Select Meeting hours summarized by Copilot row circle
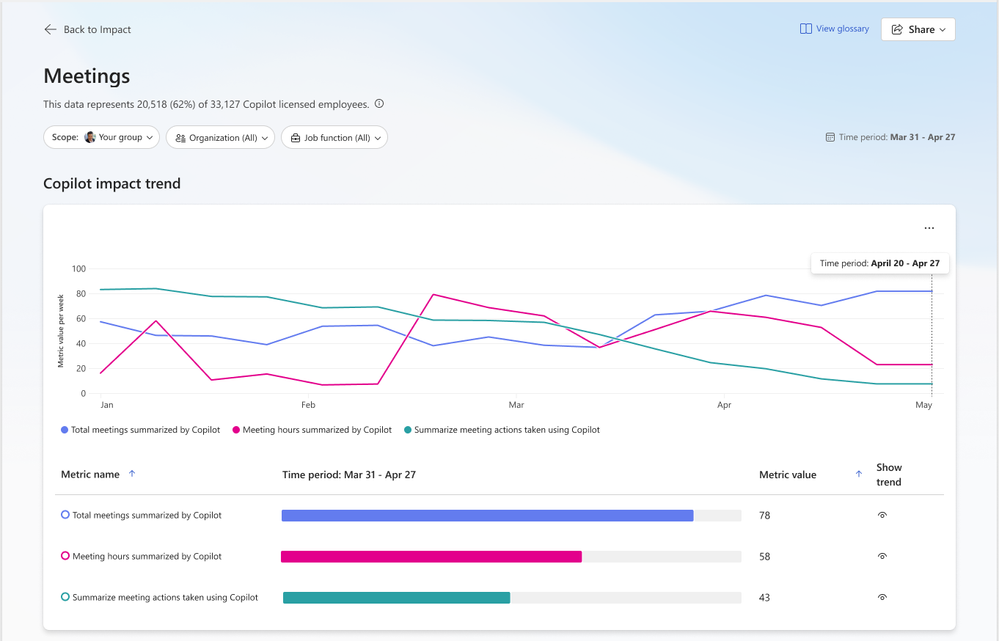Viewport: 999px width, 641px height. point(65,556)
